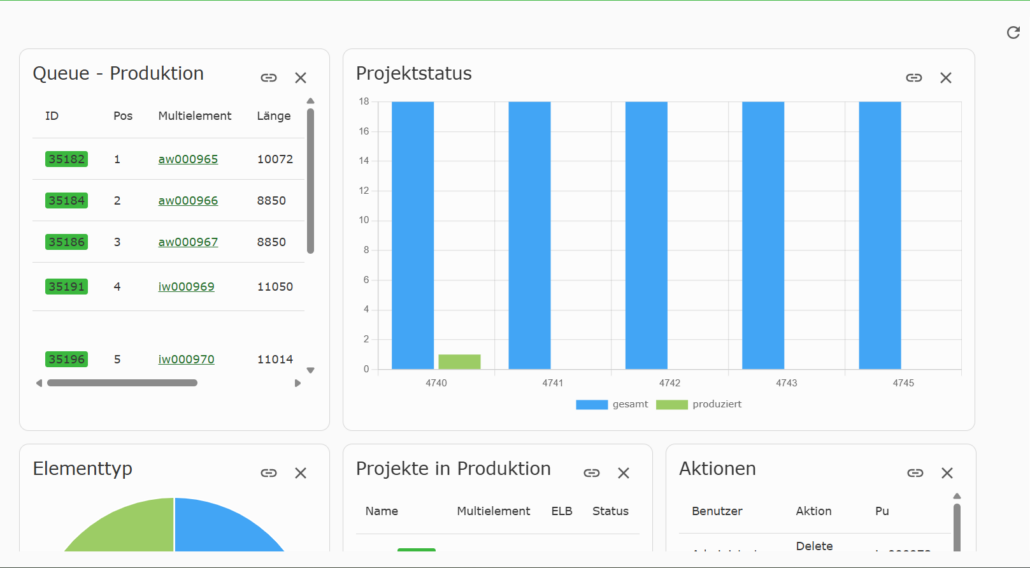Click green produziert bar for project 4740
Screen dimensions: 1030x568
(459, 362)
